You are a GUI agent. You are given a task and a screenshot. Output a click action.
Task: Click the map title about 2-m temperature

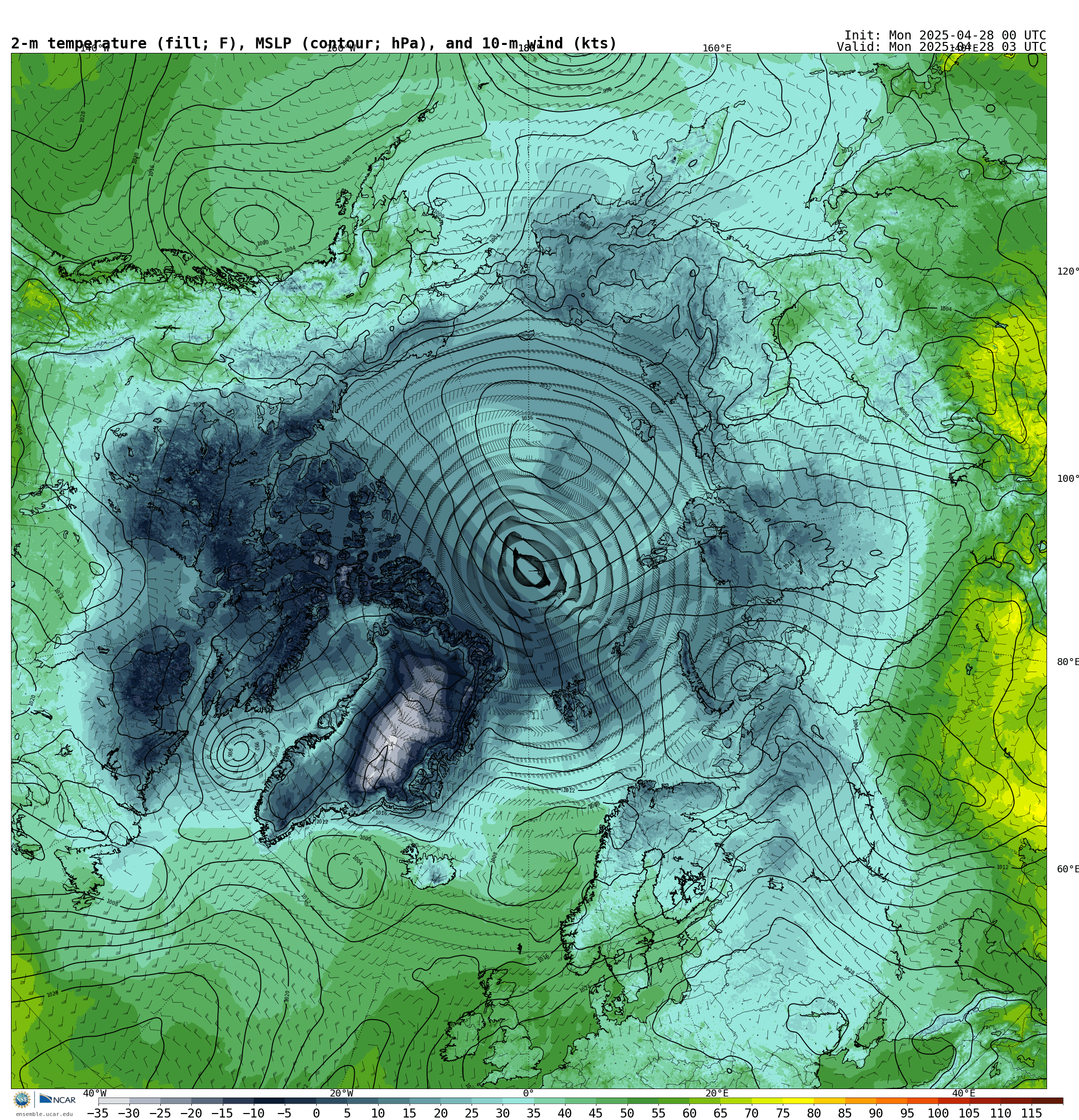314,43
